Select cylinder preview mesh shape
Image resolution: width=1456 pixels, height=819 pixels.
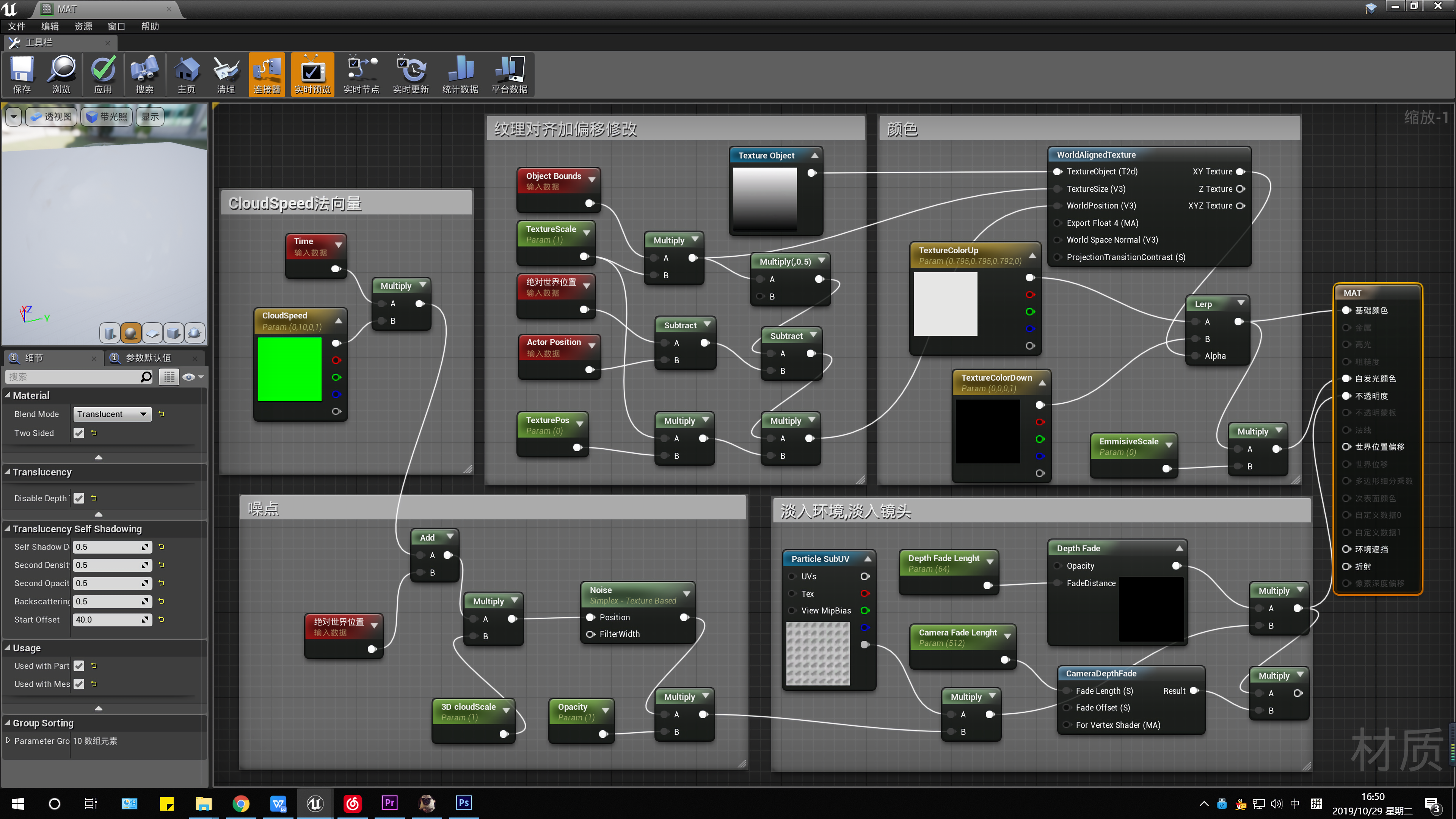110,333
